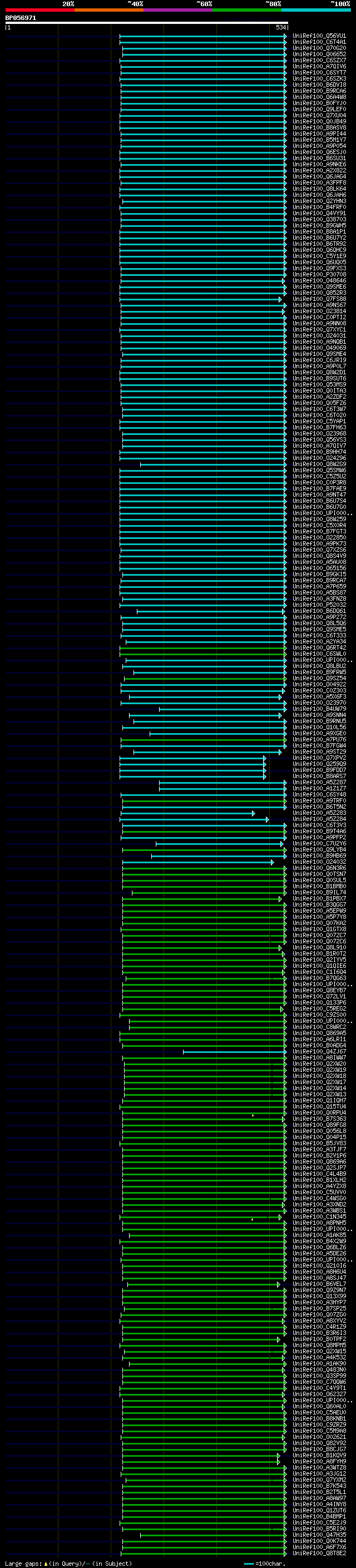This screenshot has height=1568, width=356.
Task: Click the white query sequence bar
Action: [147, 23]
